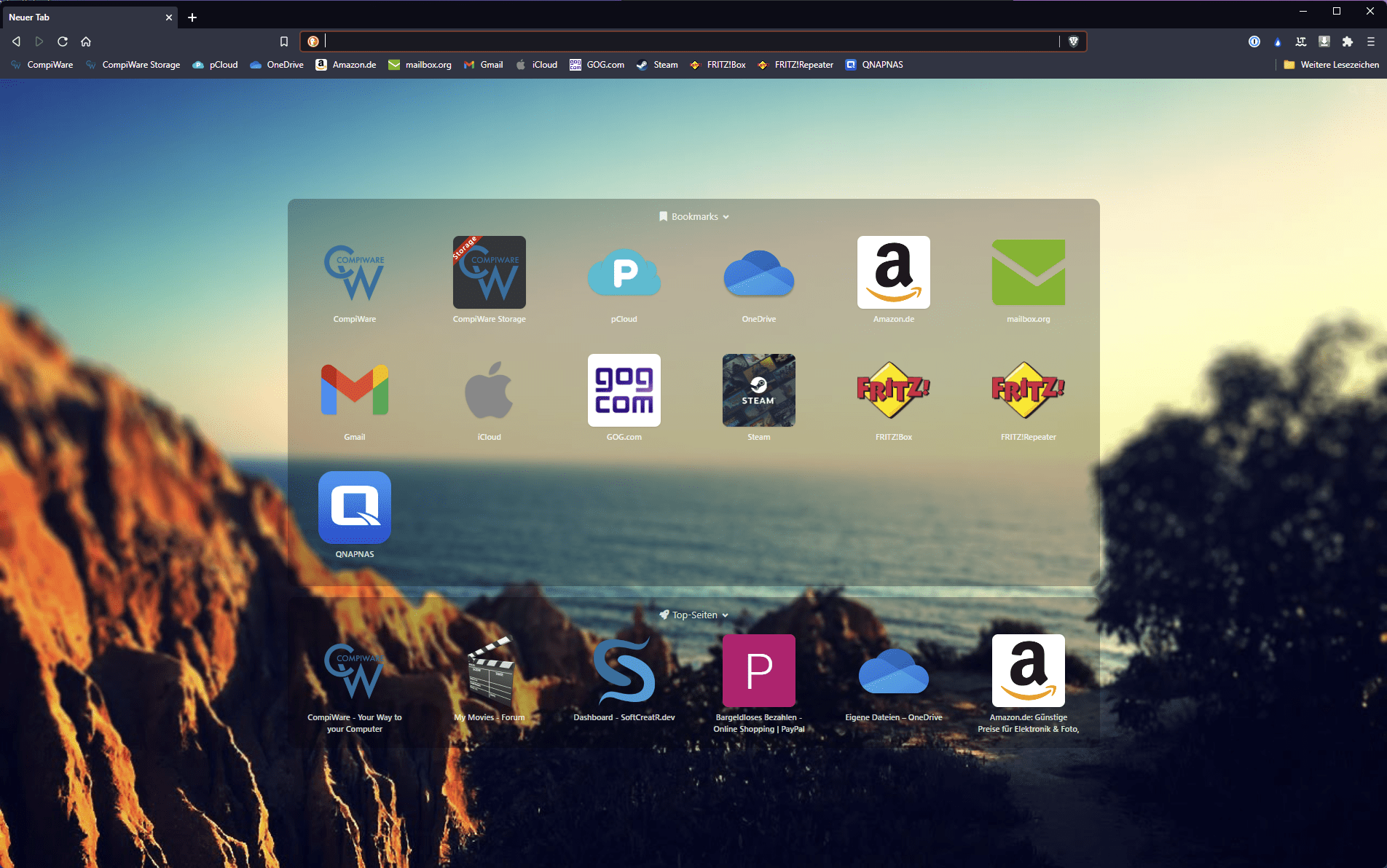Open the translate extension icon in toolbar
This screenshot has width=1387, height=868.
coord(1301,42)
